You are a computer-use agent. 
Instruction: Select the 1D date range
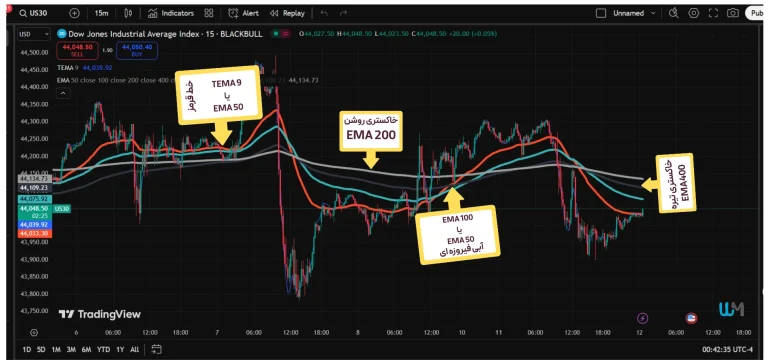tap(27, 349)
